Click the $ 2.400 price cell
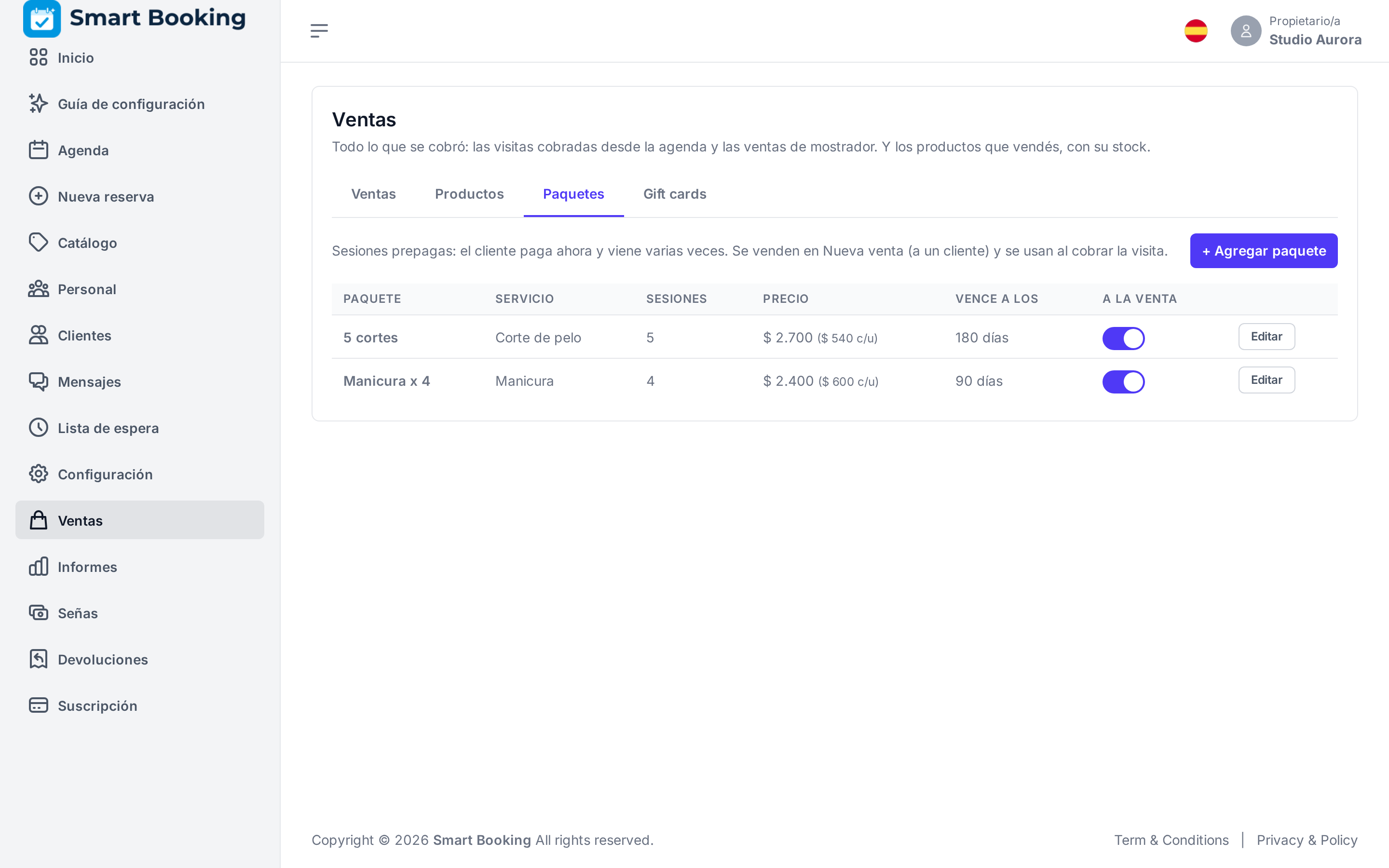The width and height of the screenshot is (1389, 868). [821, 381]
